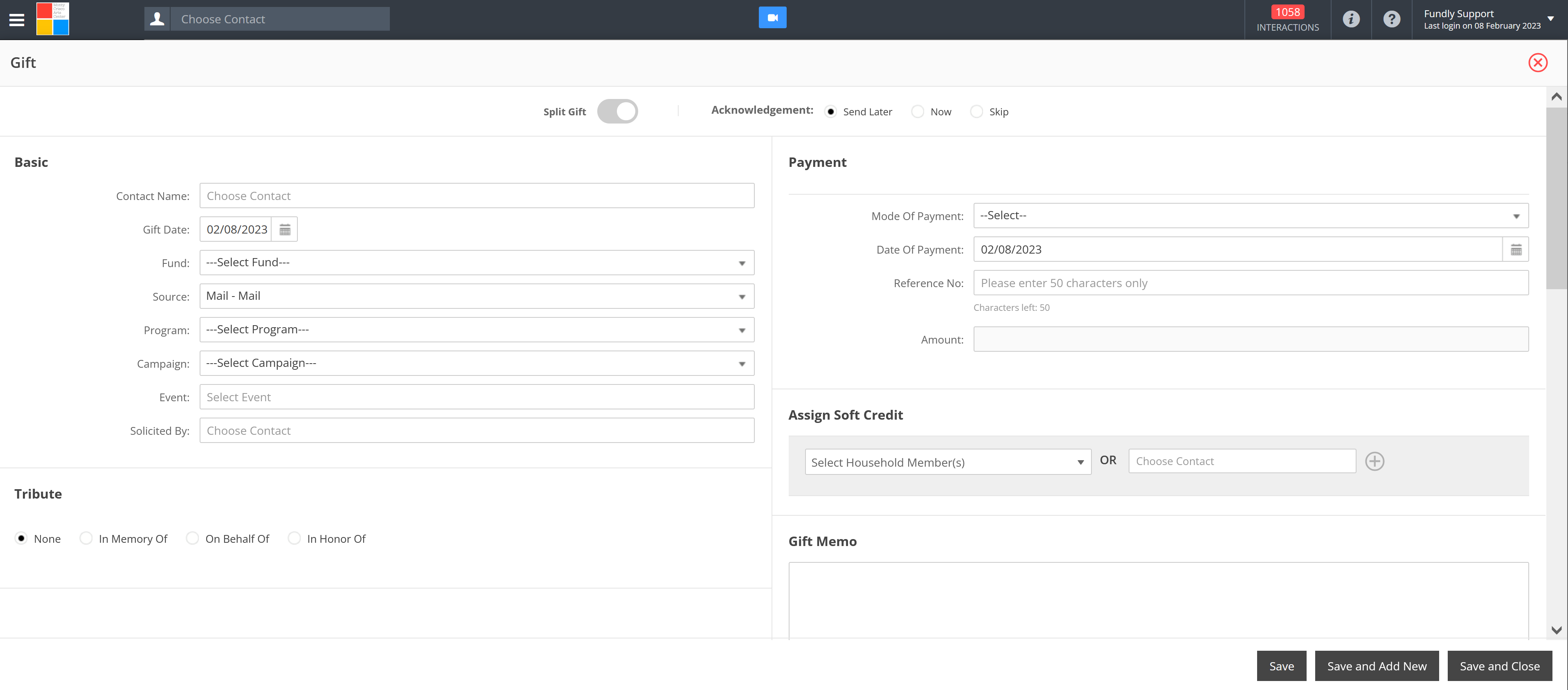The height and width of the screenshot is (690, 1568).
Task: Click the plus icon to add soft credit
Action: [1375, 461]
